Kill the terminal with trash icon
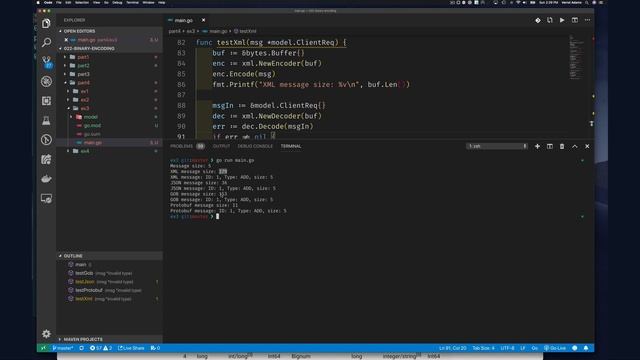The width and height of the screenshot is (640, 360). pyautogui.click(x=562, y=146)
